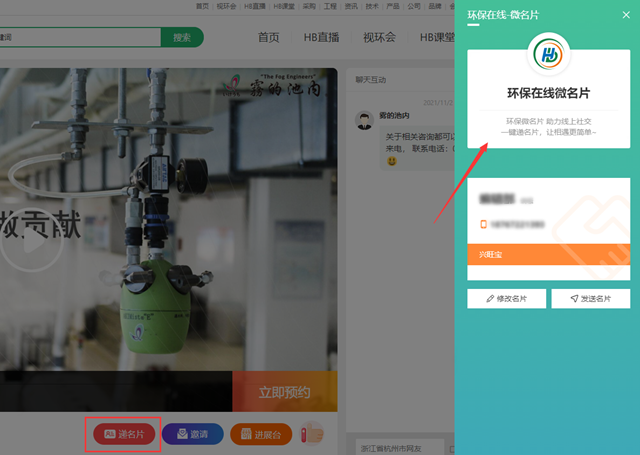Click the 雾的池内 logo on video
This screenshot has width=640, height=455.
coord(272,86)
